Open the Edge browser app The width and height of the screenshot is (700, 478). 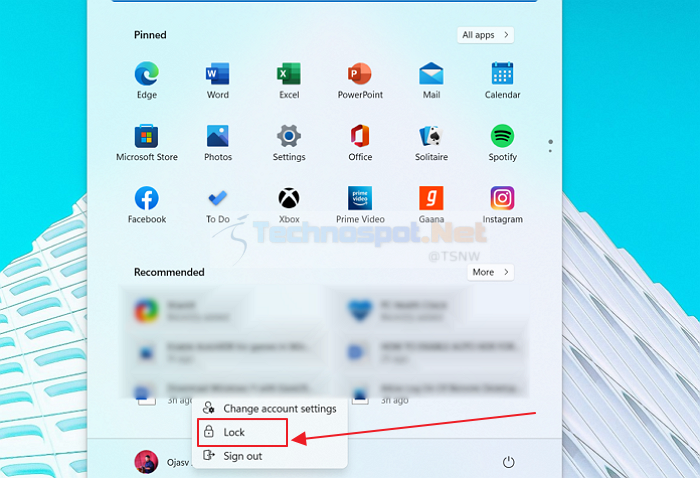tap(146, 80)
